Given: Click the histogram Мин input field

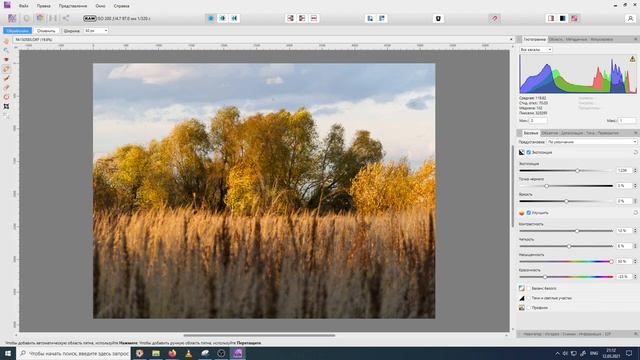Looking at the screenshot, I should tap(538, 121).
